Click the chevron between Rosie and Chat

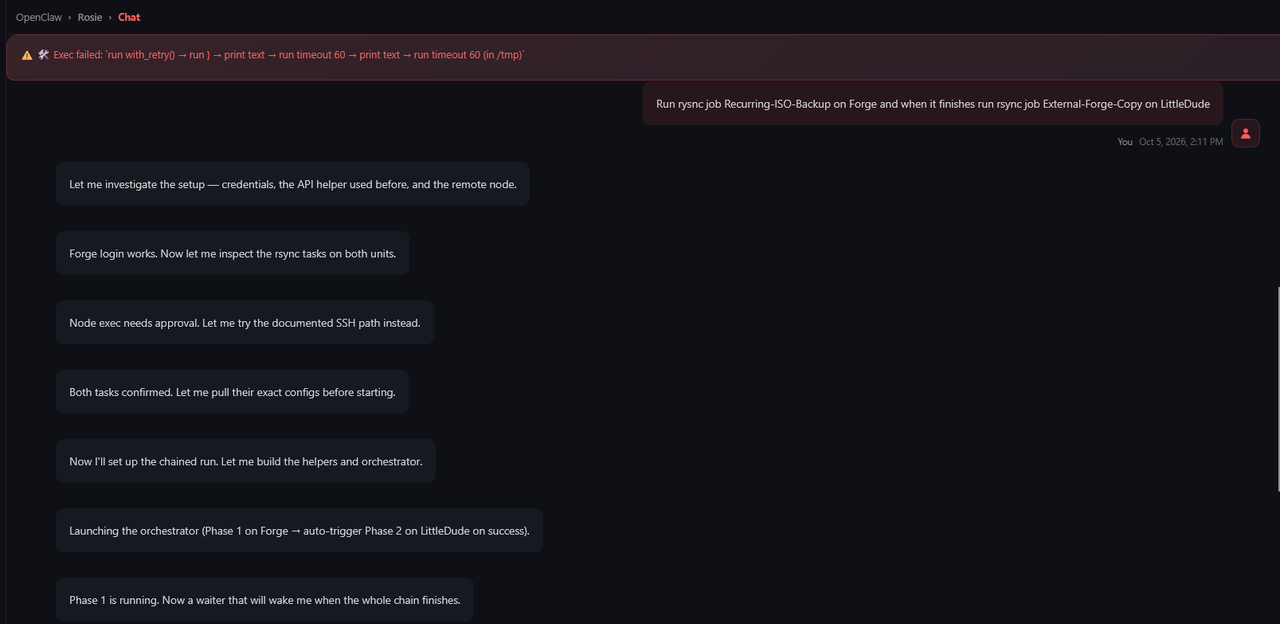(x=110, y=17)
